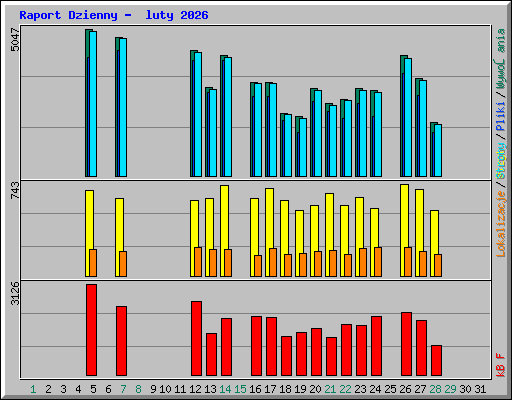Click day 1 label on the axis
This screenshot has height=400, width=512.
point(33,389)
